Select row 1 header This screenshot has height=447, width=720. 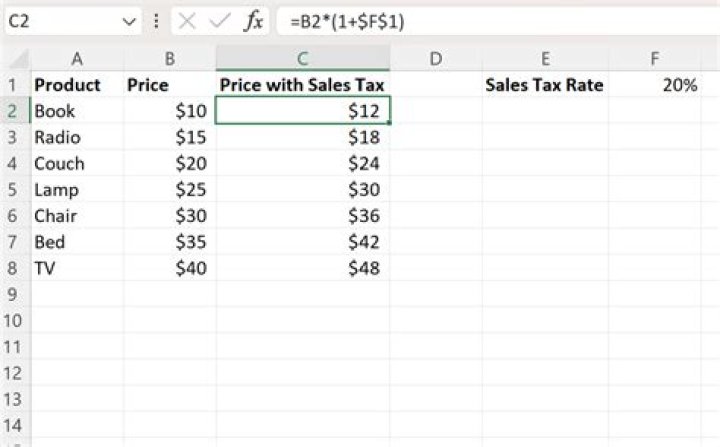click(14, 85)
